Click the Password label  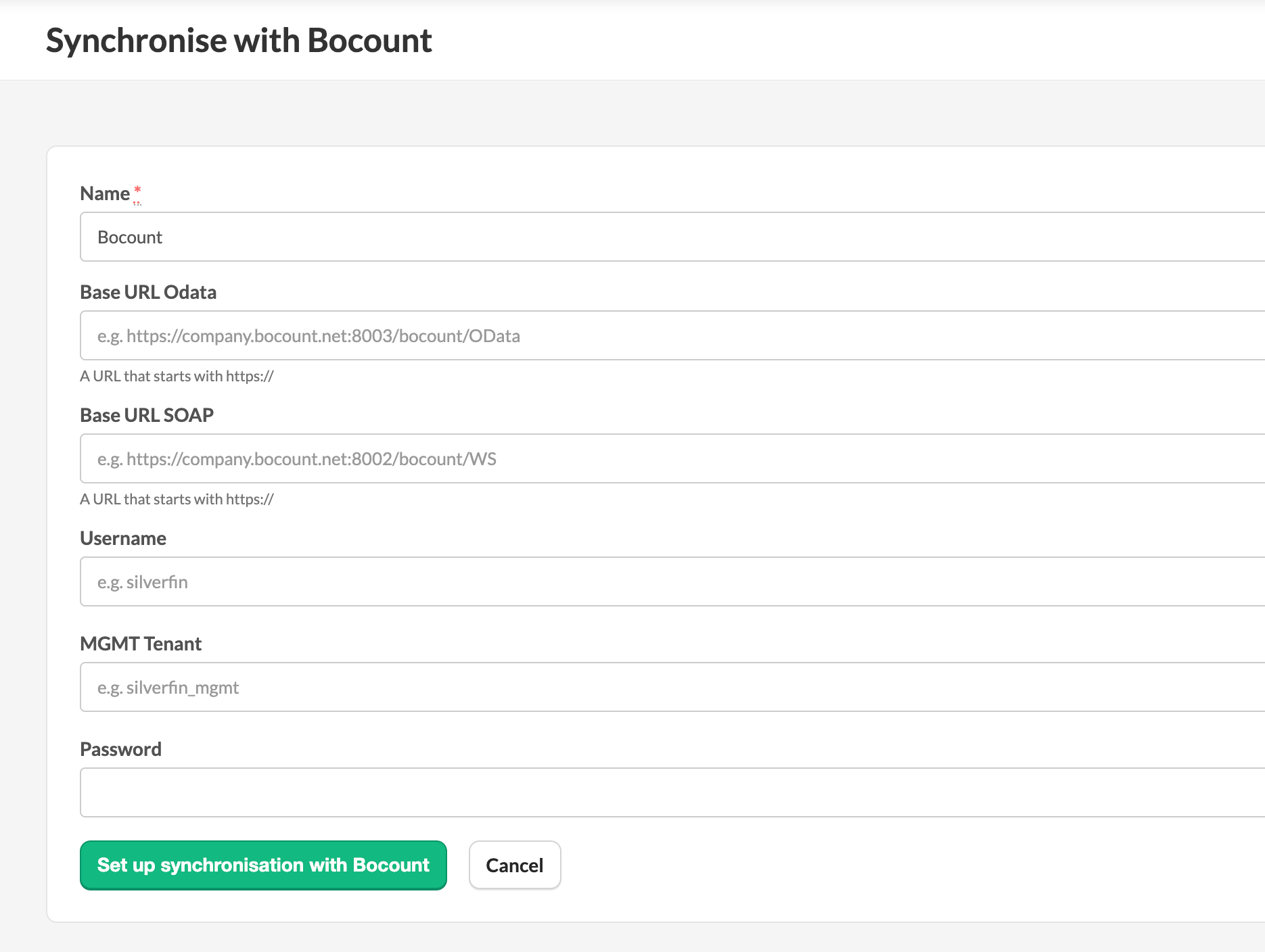pos(121,749)
